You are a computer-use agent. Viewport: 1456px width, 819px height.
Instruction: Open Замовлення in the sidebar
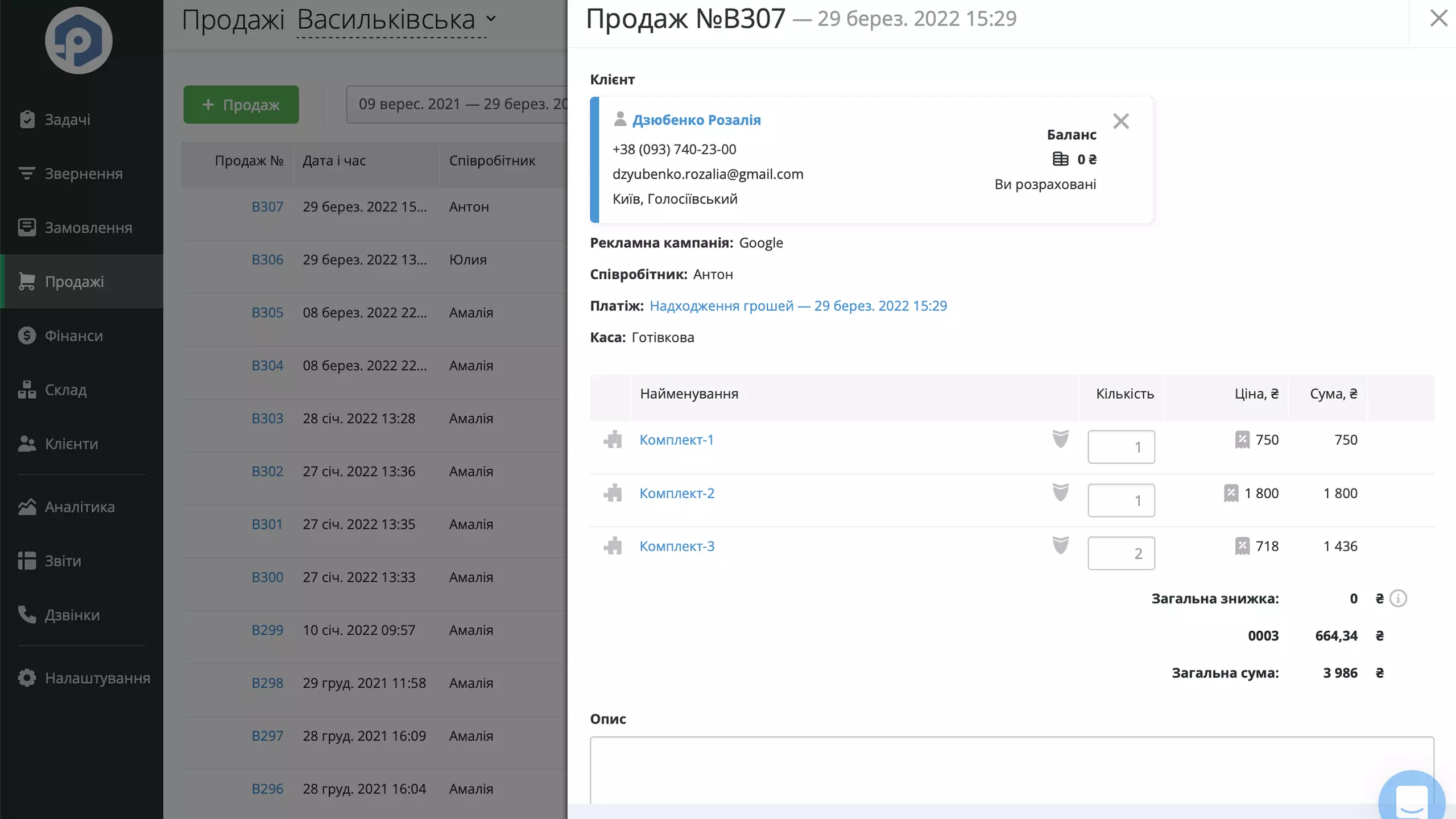(81, 227)
